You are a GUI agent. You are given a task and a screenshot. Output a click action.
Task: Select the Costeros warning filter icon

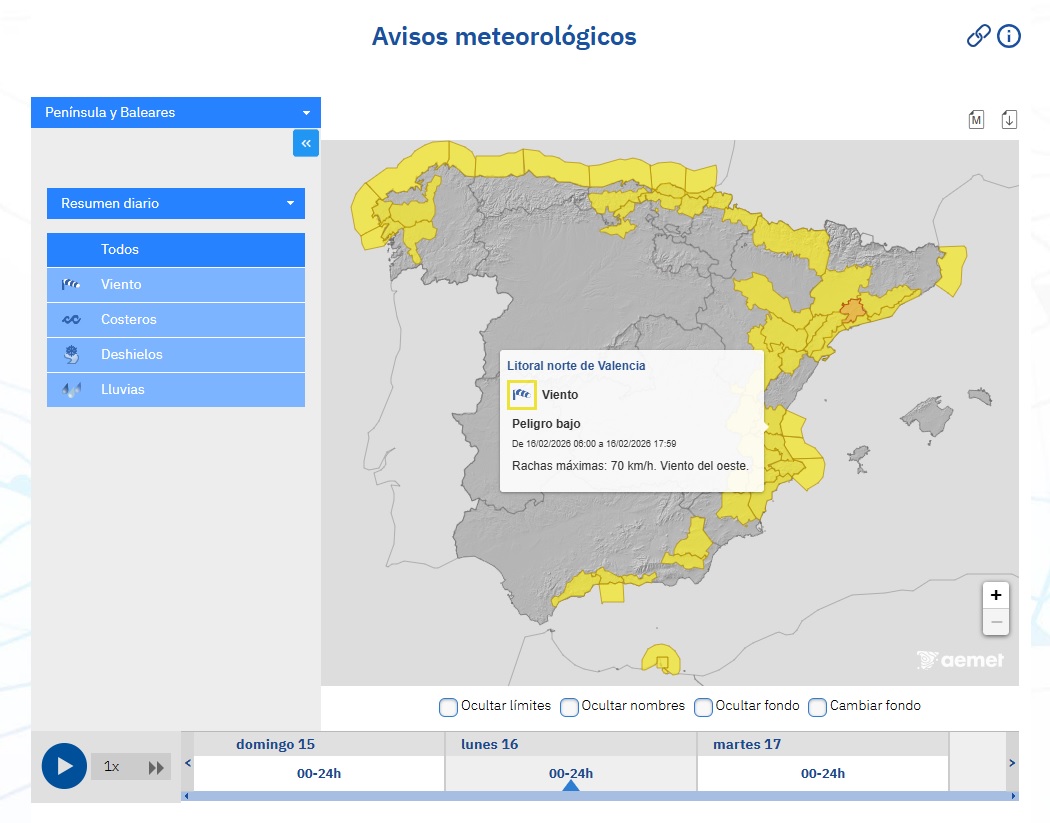click(69, 319)
